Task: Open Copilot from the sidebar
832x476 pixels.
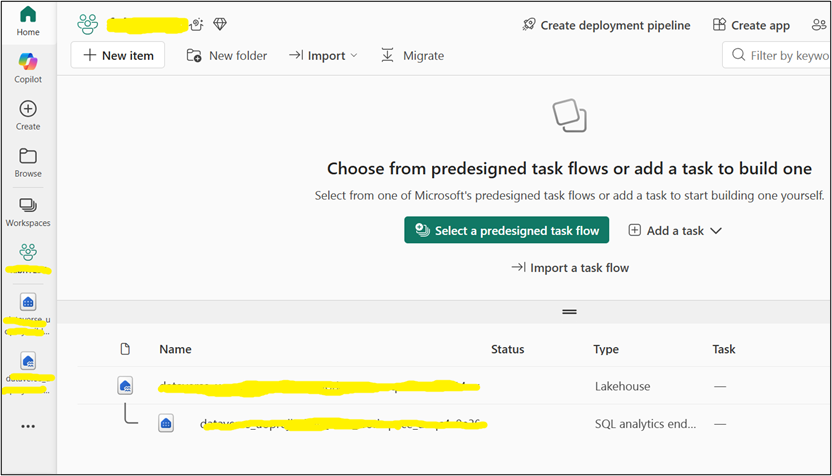Action: tap(28, 66)
